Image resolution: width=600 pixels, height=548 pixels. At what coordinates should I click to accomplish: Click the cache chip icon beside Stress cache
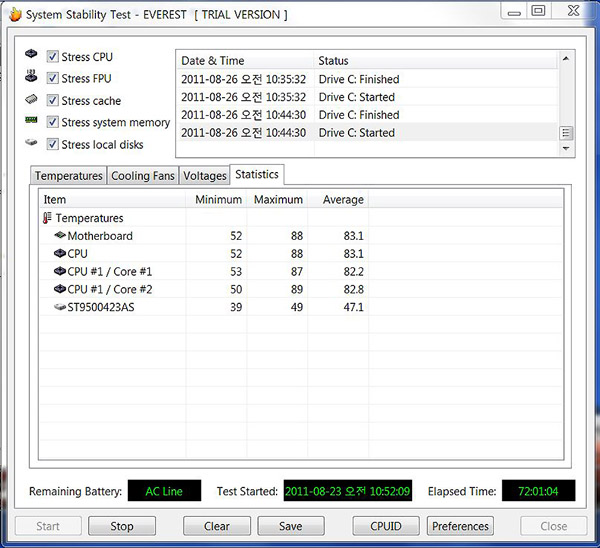pyautogui.click(x=31, y=99)
